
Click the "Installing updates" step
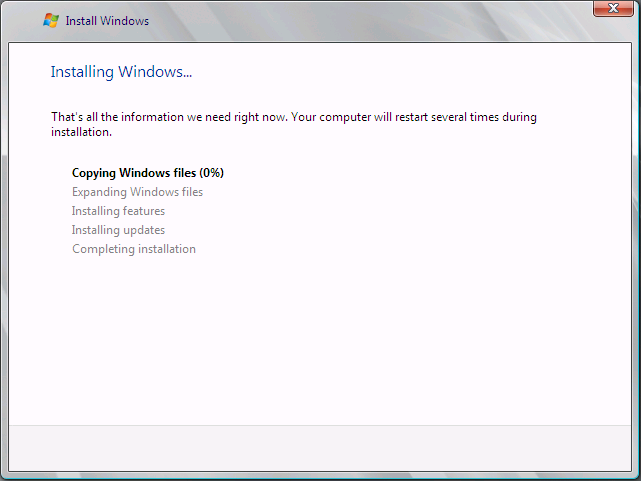coord(118,230)
